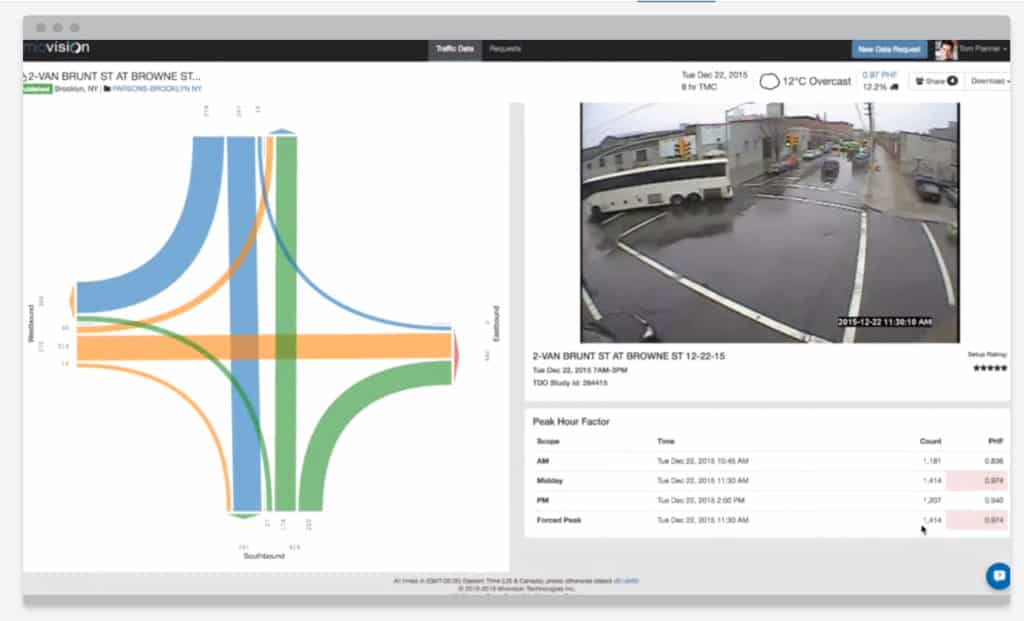Image resolution: width=1024 pixels, height=621 pixels.
Task: Click the overcast weather cloud icon
Action: coord(769,81)
